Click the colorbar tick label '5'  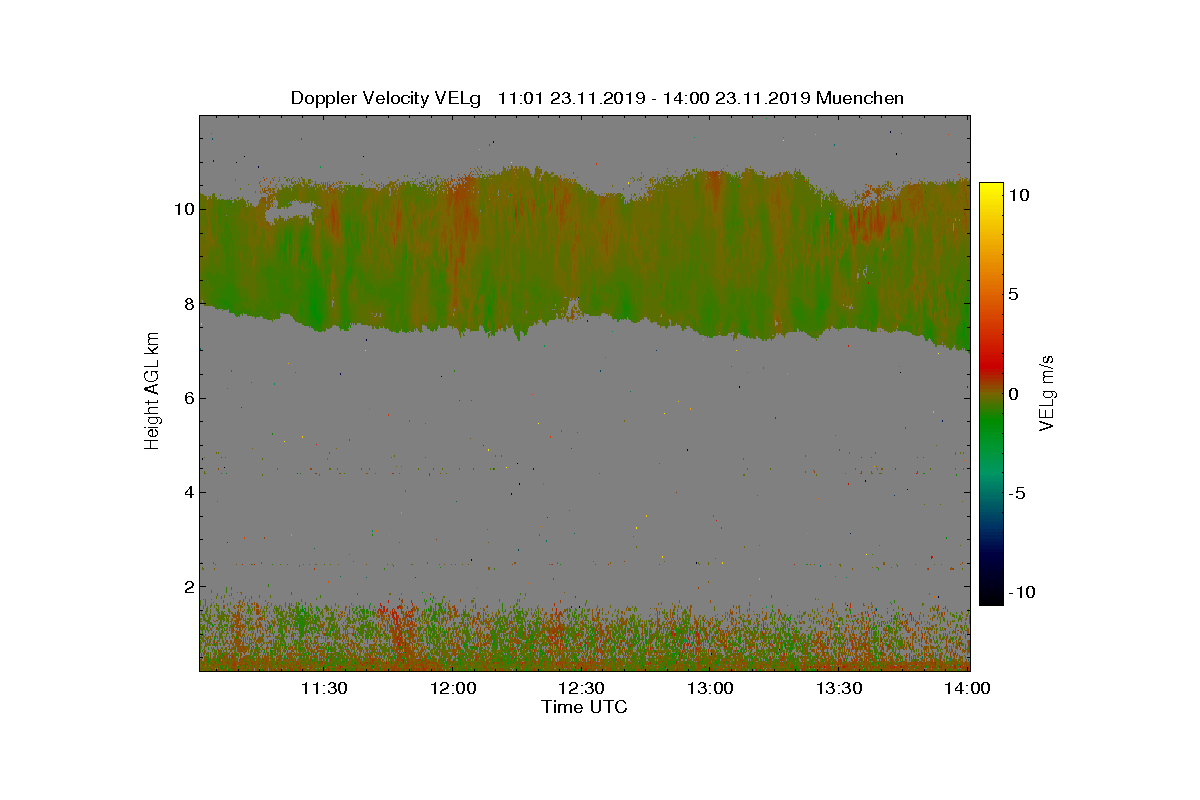(x=1012, y=295)
